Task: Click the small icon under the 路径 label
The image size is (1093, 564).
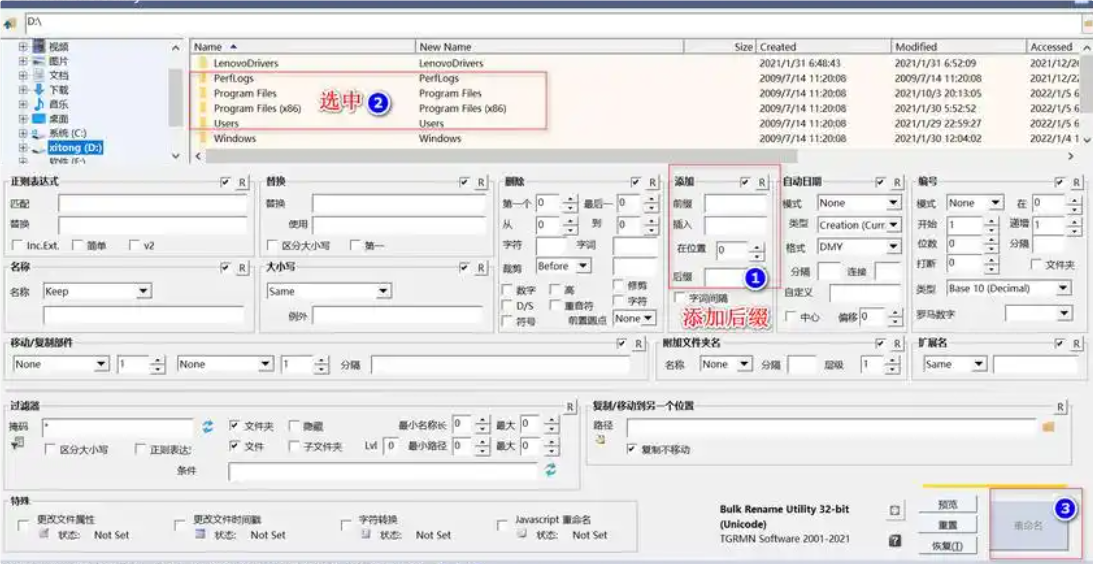Action: (x=599, y=440)
